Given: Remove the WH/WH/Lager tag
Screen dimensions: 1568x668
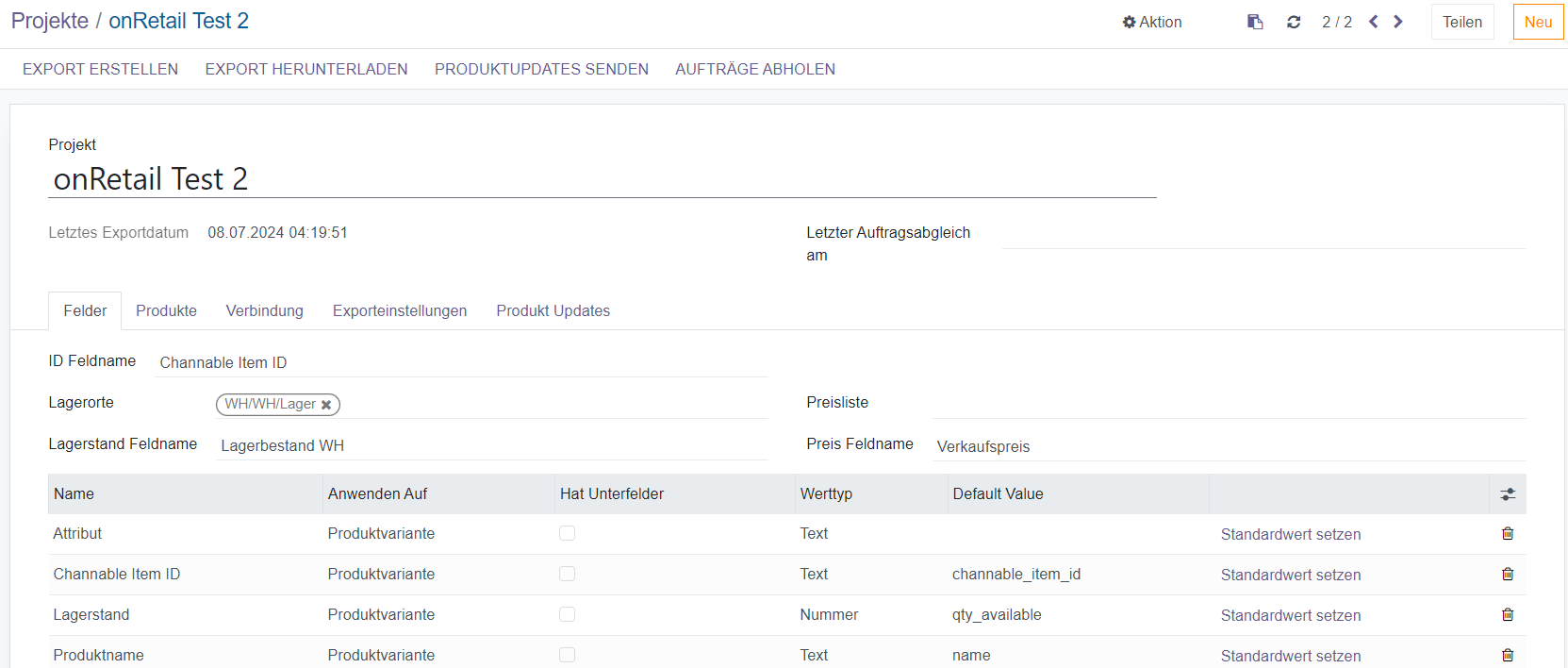Looking at the screenshot, I should pyautogui.click(x=326, y=405).
